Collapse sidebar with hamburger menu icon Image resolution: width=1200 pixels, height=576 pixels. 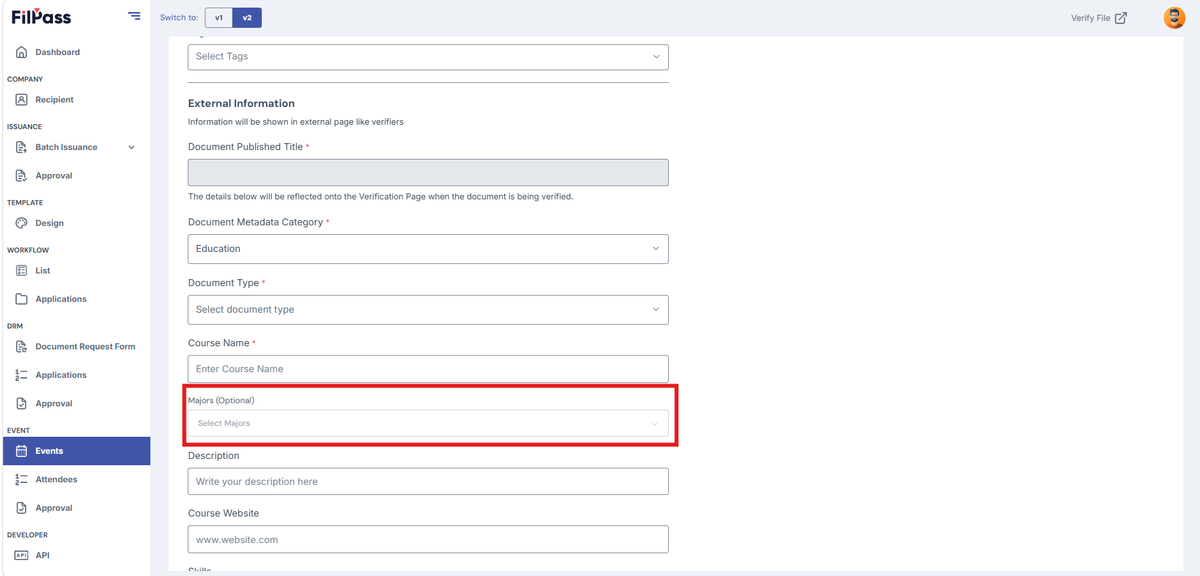tap(135, 16)
